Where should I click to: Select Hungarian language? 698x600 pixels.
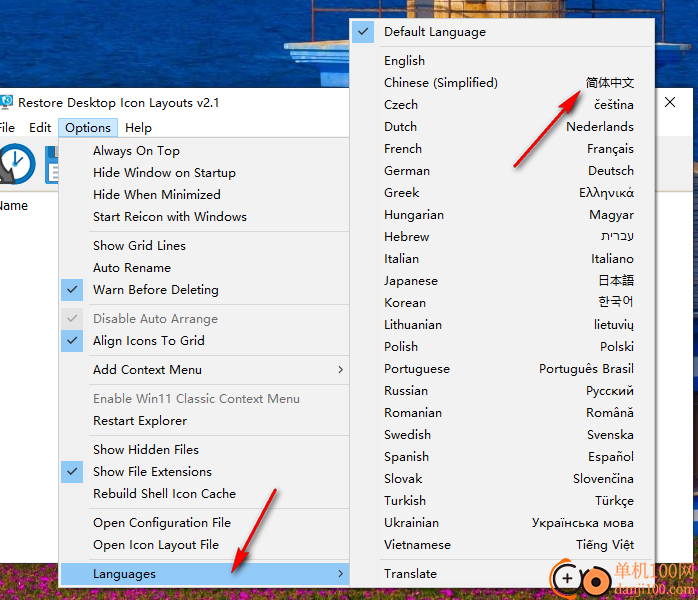502,215
